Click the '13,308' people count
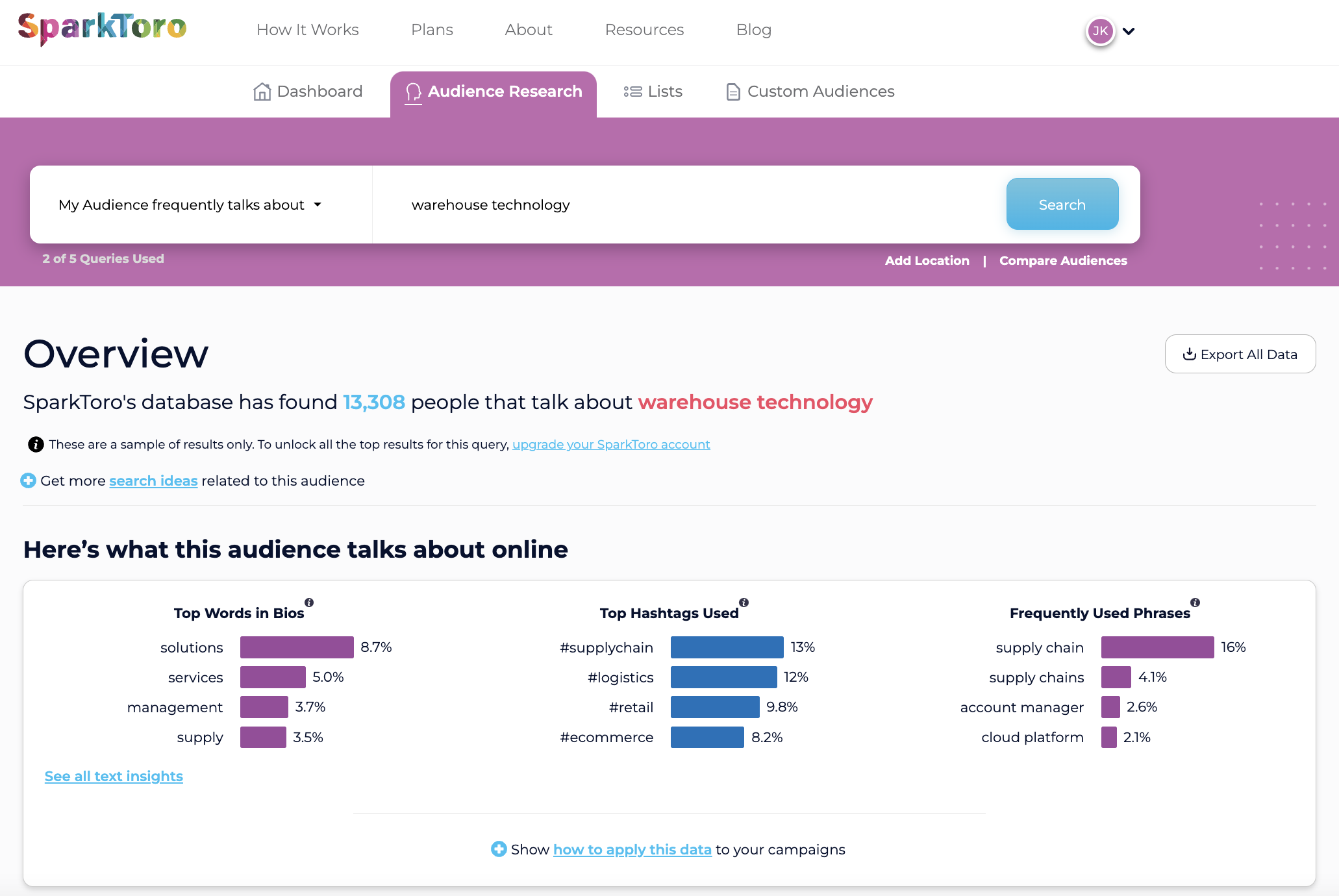The image size is (1339, 896). click(x=374, y=403)
